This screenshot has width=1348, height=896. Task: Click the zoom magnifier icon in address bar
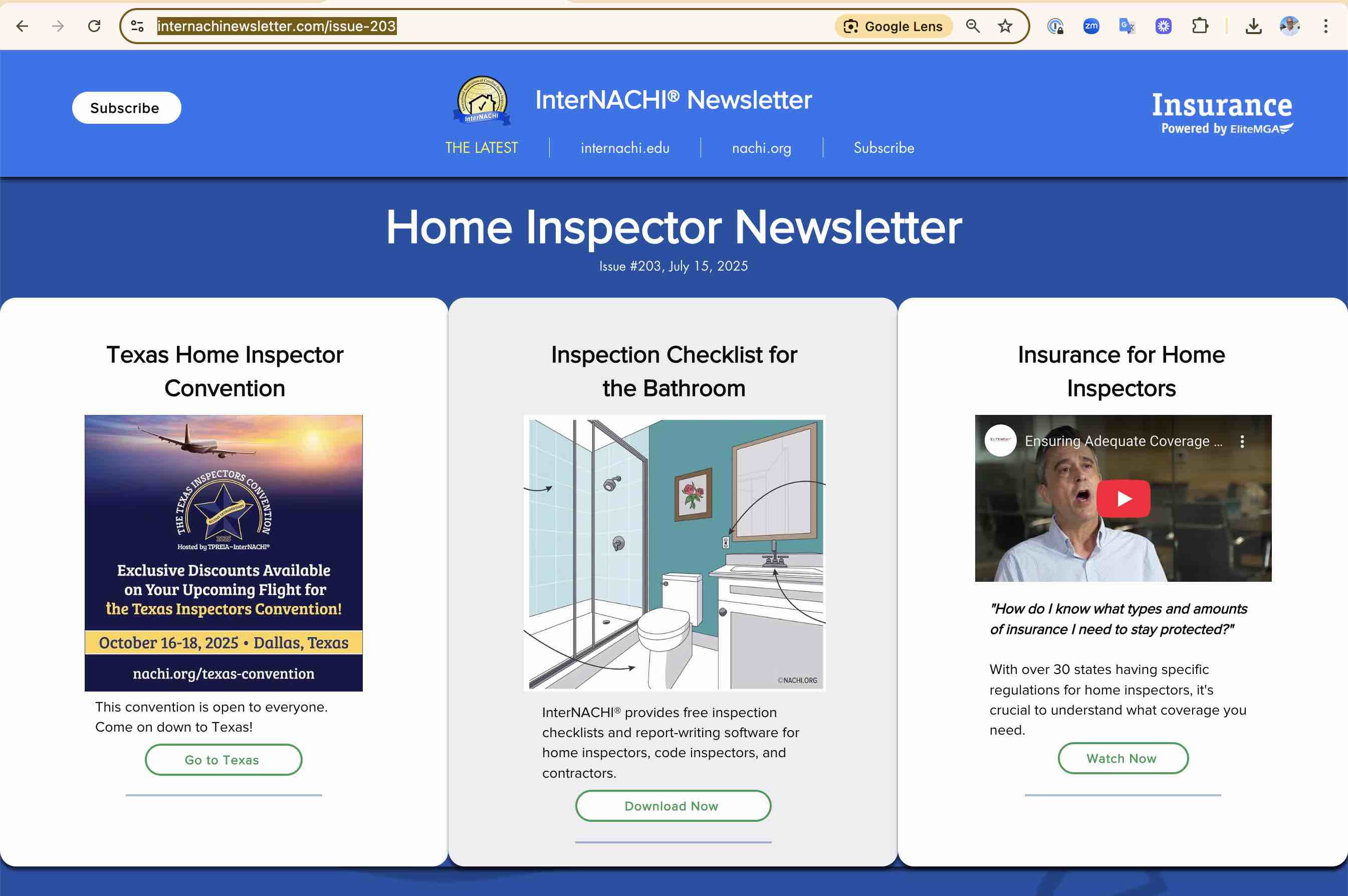(973, 26)
